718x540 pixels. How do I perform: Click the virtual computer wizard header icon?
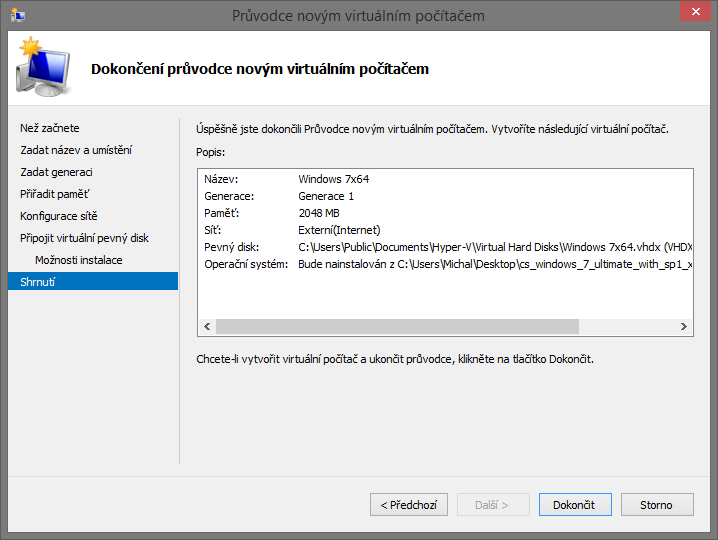click(43, 67)
